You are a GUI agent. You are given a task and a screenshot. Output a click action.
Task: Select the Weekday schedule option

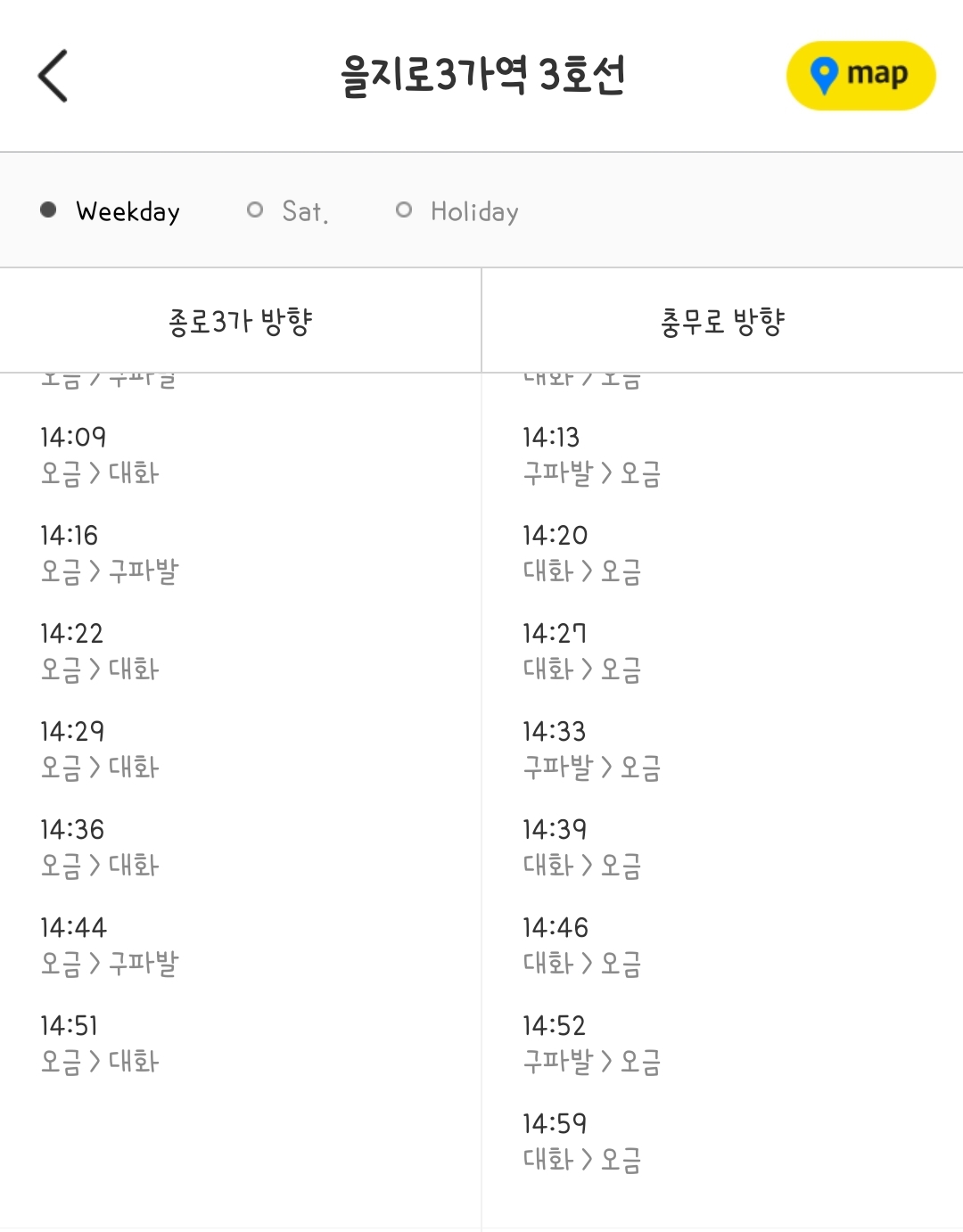(x=111, y=211)
